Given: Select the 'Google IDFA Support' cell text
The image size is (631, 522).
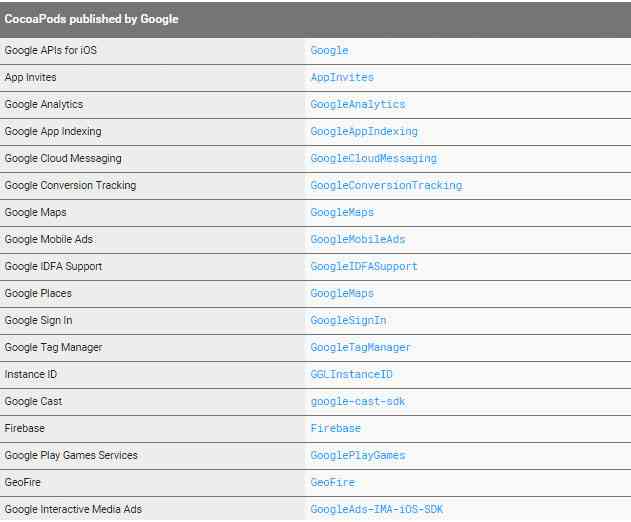Looking at the screenshot, I should (54, 266).
